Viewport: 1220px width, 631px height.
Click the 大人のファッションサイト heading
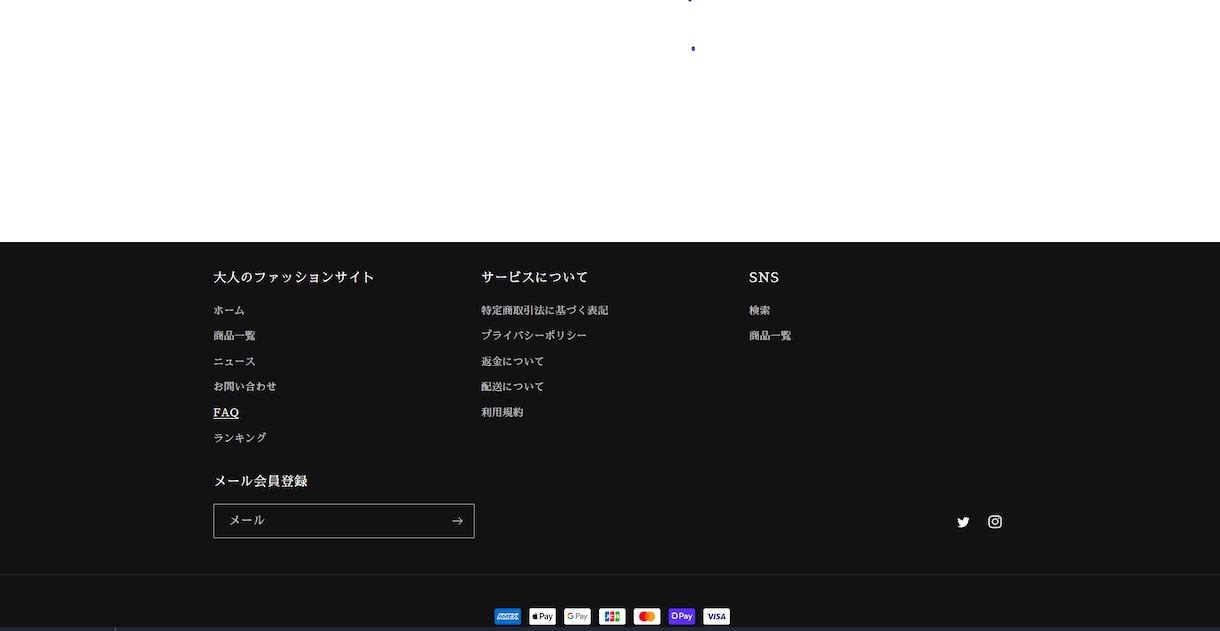(x=294, y=277)
